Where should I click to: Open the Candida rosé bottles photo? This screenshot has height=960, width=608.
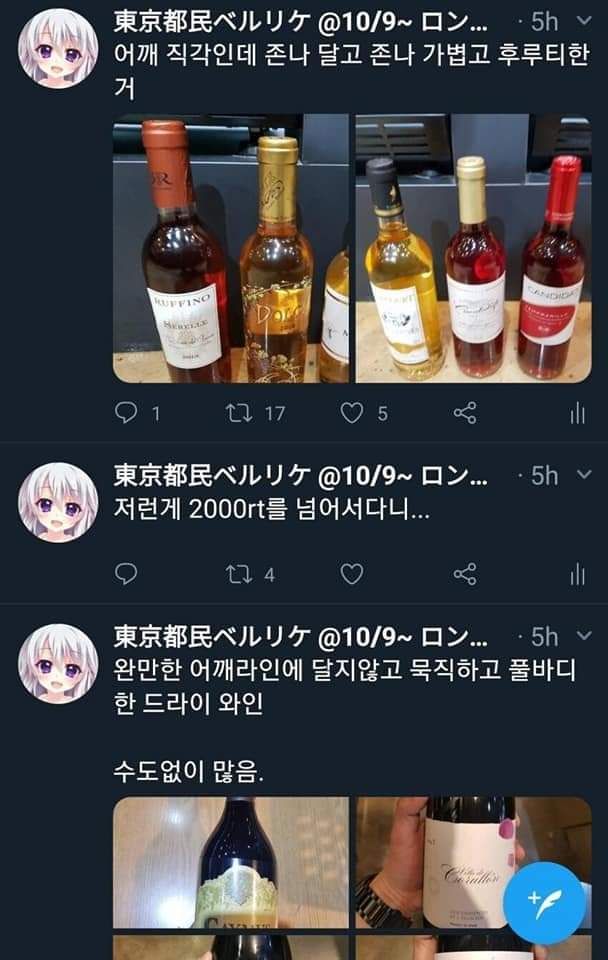473,249
